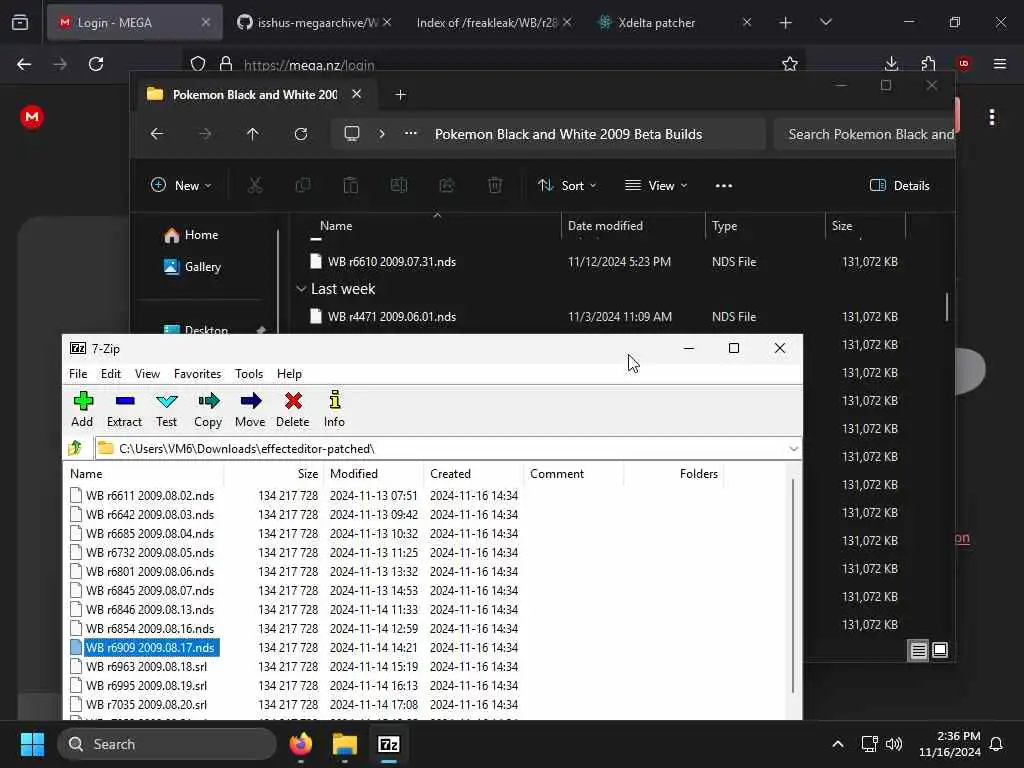Open the File menu in 7-Zip

(x=78, y=374)
